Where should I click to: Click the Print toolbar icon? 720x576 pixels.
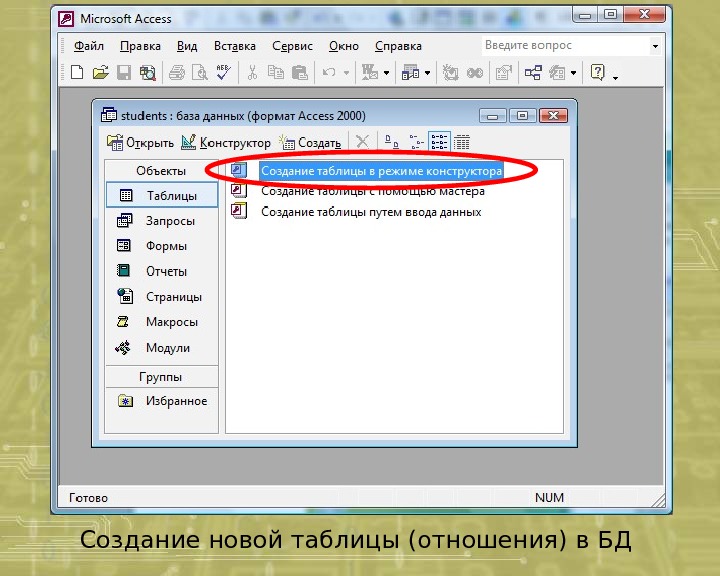pos(177,73)
